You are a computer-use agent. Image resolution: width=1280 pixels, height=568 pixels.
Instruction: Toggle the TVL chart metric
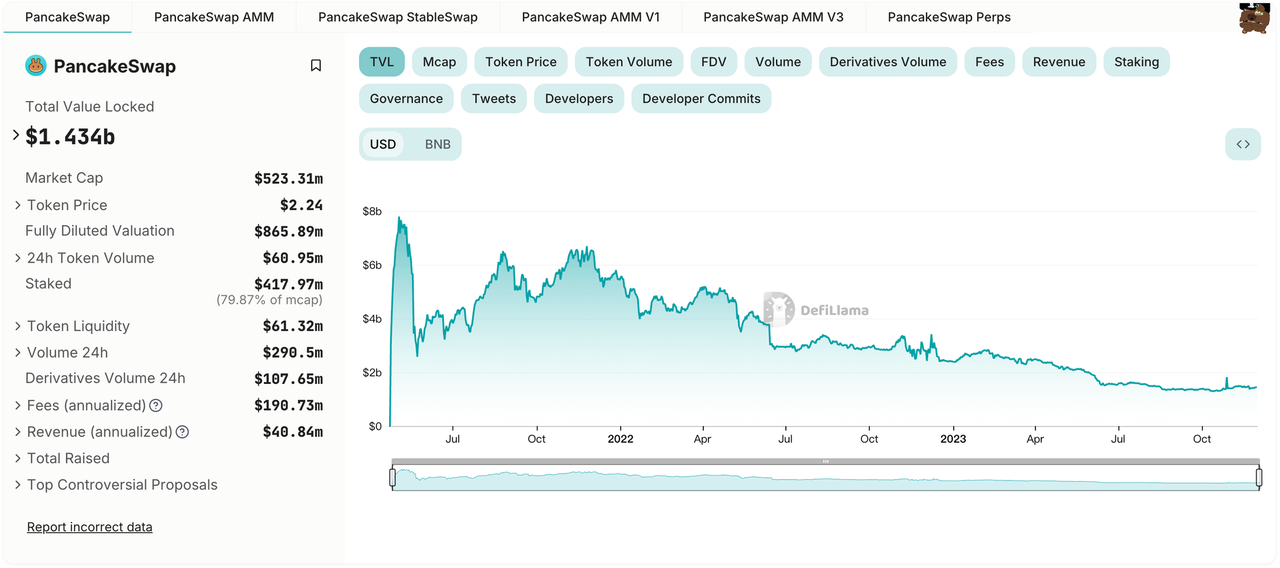[382, 62]
